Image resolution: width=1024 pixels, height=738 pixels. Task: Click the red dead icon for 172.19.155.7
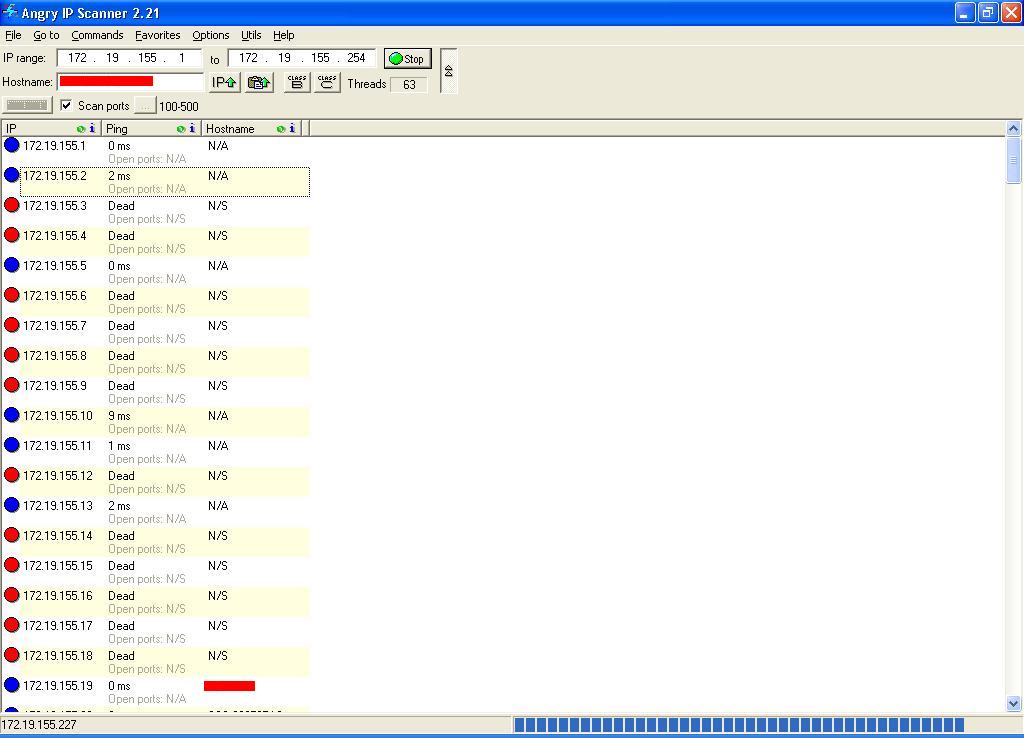pos(12,325)
